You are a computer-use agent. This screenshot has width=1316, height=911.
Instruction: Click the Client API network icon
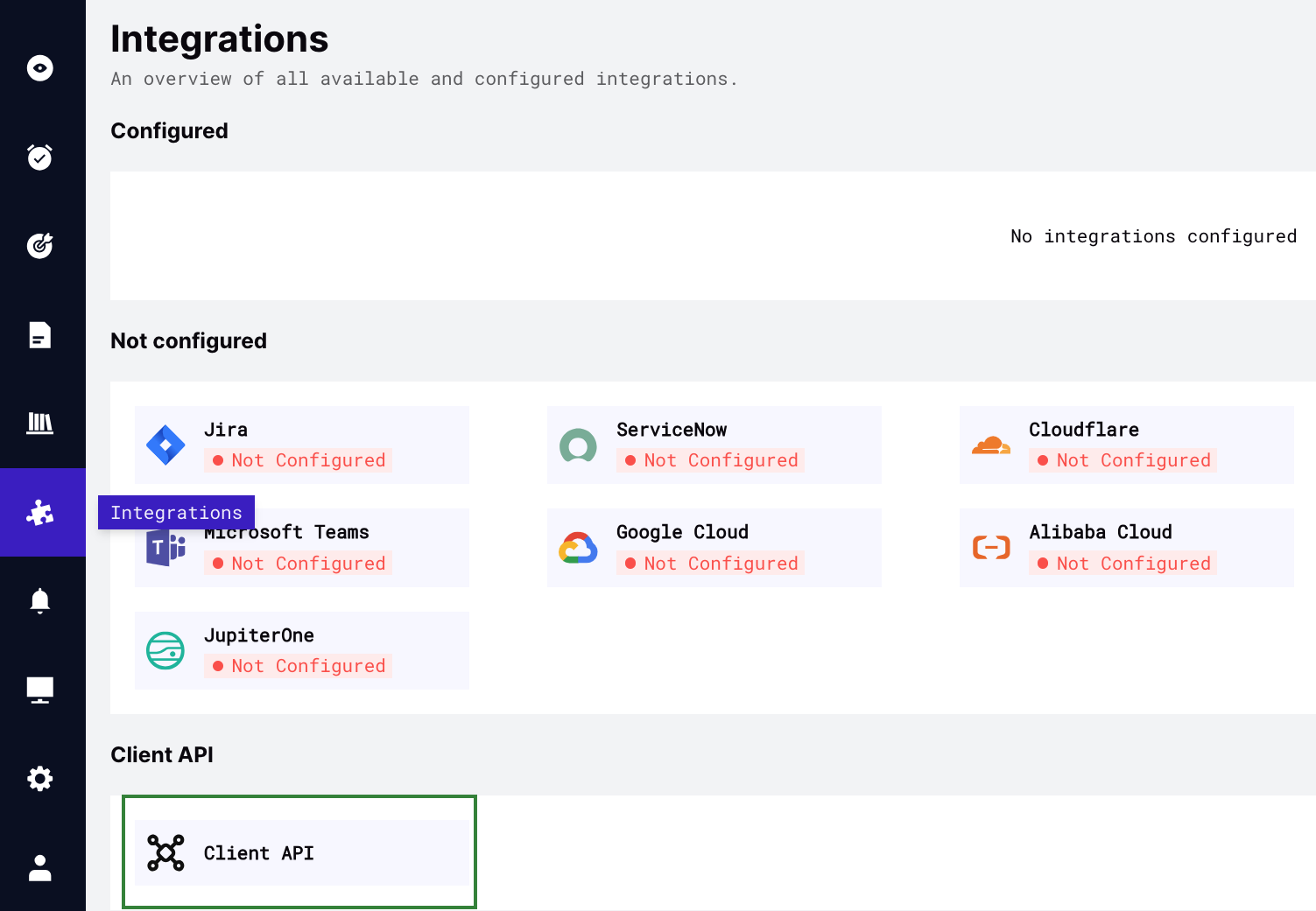coord(165,852)
